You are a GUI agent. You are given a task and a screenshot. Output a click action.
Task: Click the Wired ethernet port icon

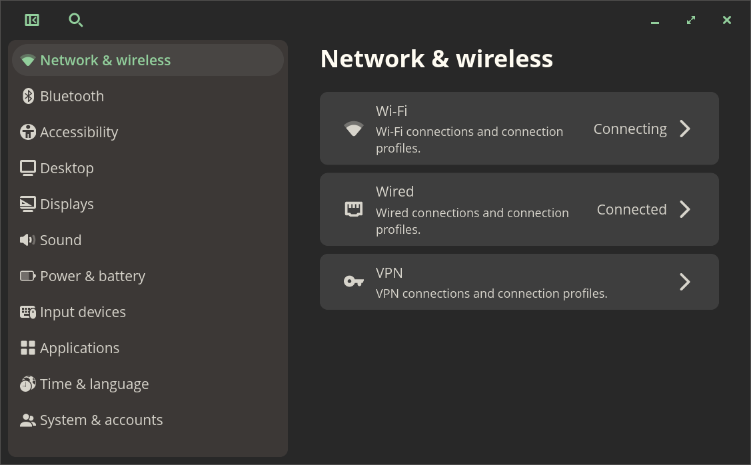click(353, 209)
